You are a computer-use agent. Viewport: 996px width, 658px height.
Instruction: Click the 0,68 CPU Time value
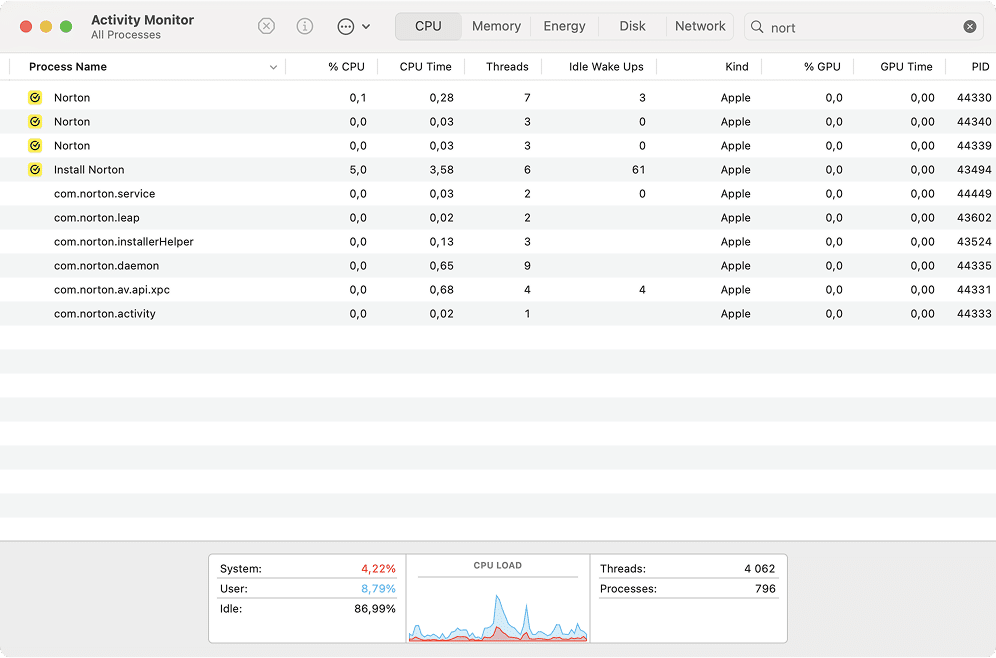click(x=441, y=290)
